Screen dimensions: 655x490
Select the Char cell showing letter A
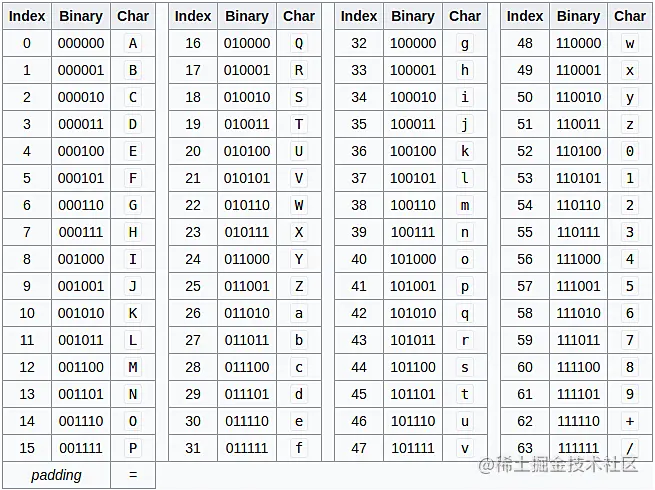click(133, 43)
